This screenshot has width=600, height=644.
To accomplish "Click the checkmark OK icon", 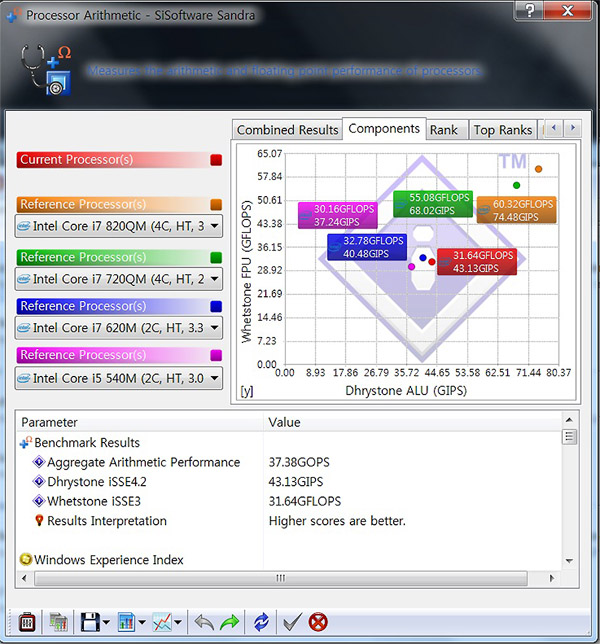I will pos(292,623).
